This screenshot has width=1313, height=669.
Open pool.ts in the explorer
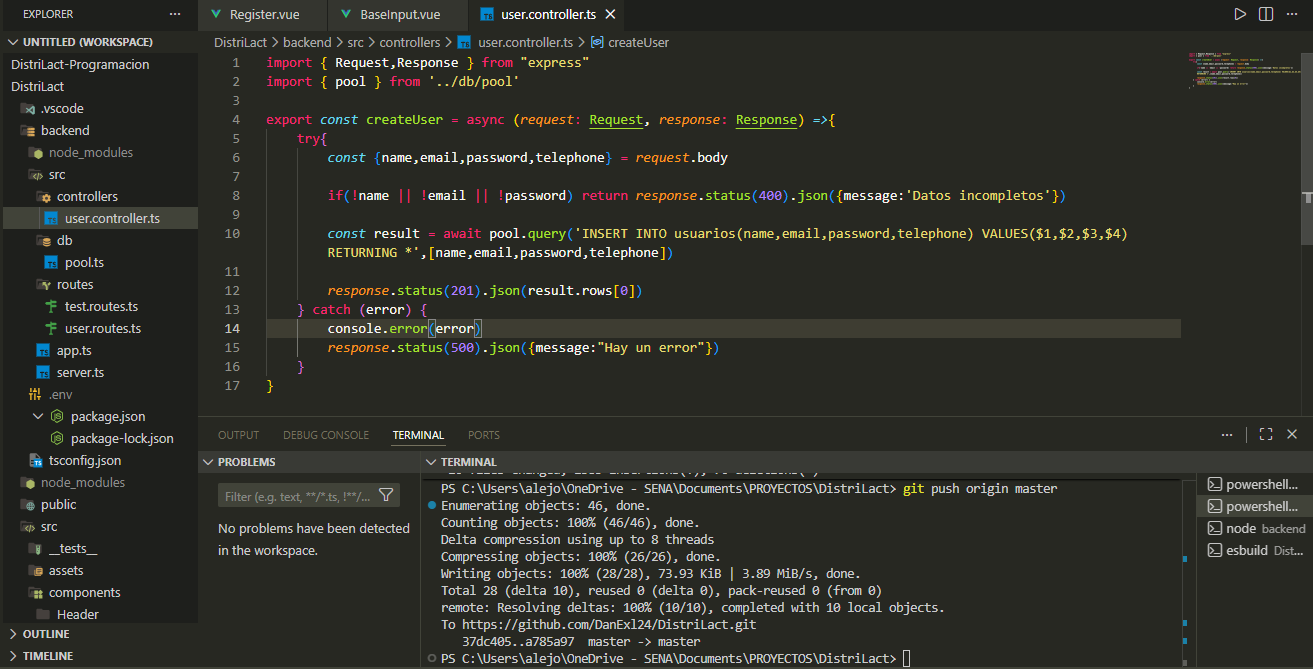point(84,262)
